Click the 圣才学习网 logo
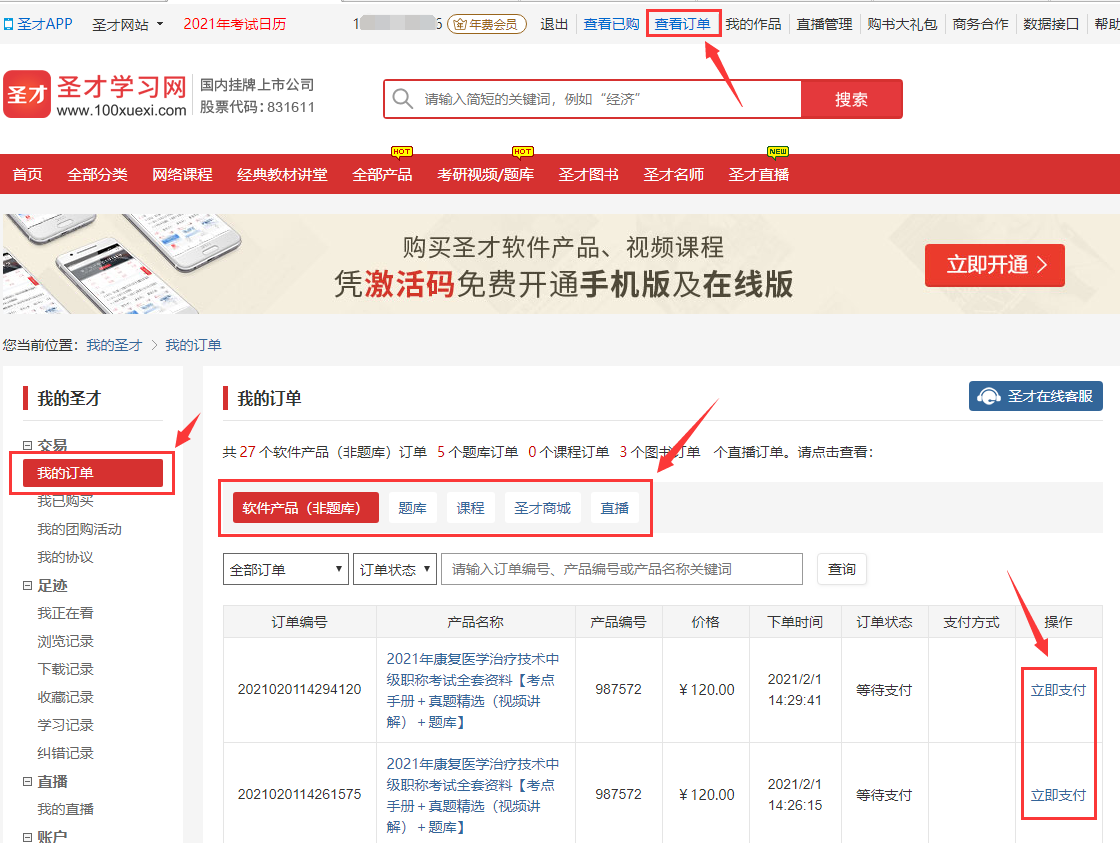The width and height of the screenshot is (1120, 843). 95,95
